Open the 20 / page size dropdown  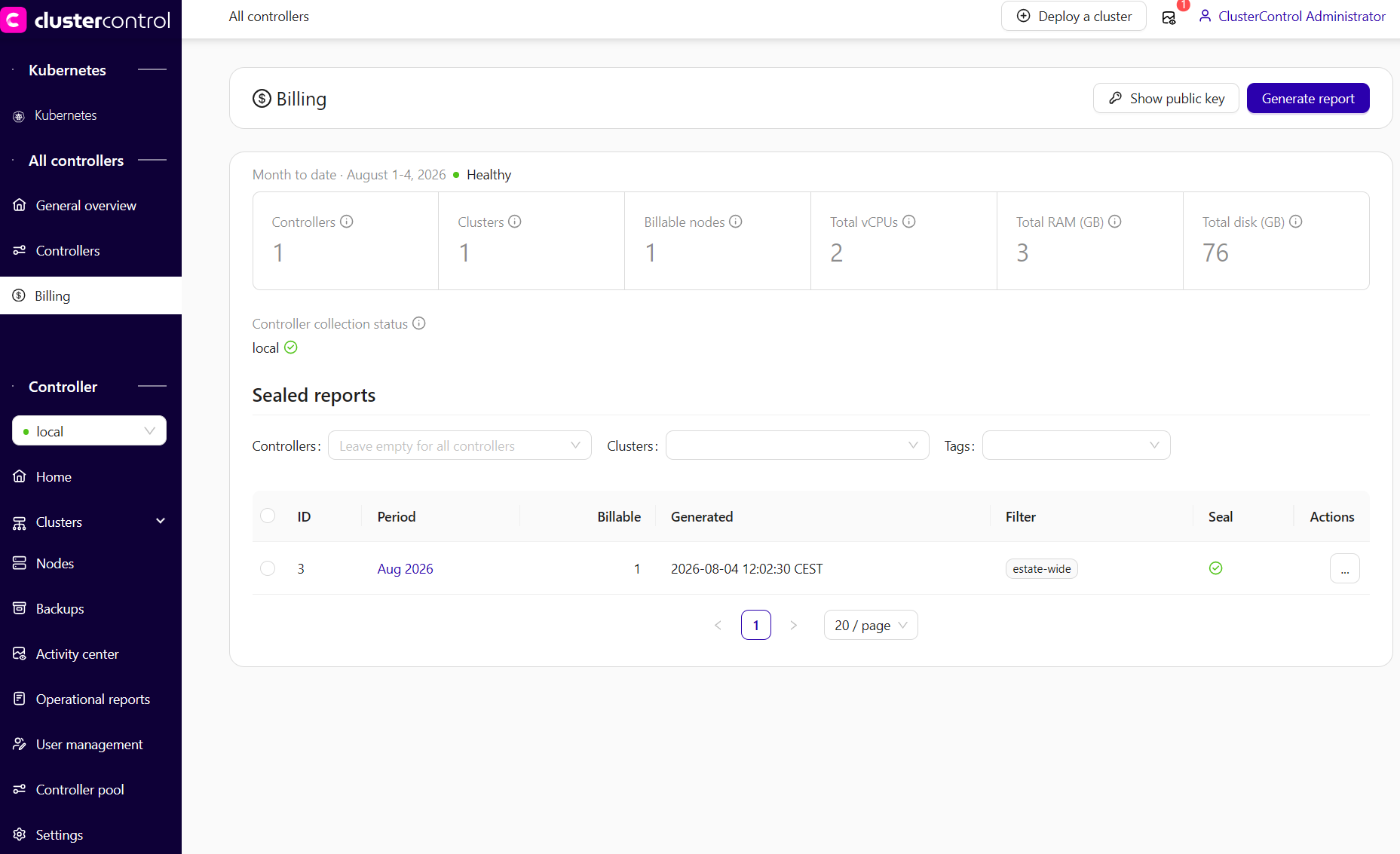coord(871,625)
